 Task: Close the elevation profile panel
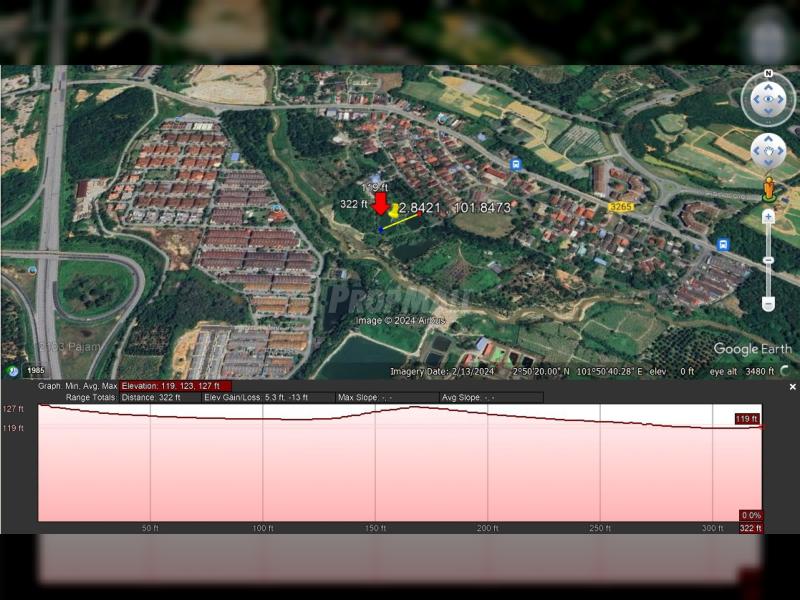792,387
